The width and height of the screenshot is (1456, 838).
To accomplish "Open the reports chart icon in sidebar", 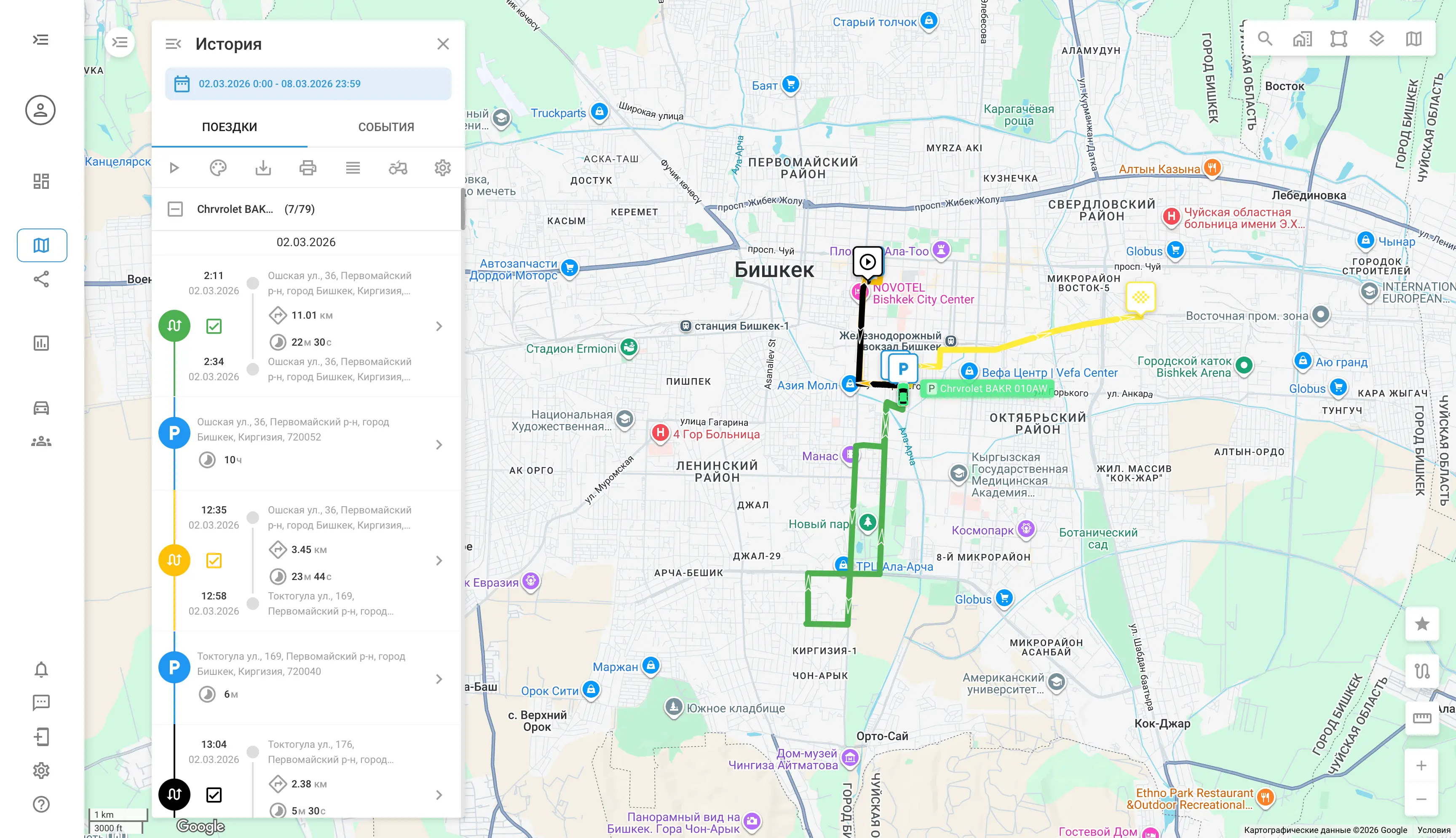I will 41,343.
